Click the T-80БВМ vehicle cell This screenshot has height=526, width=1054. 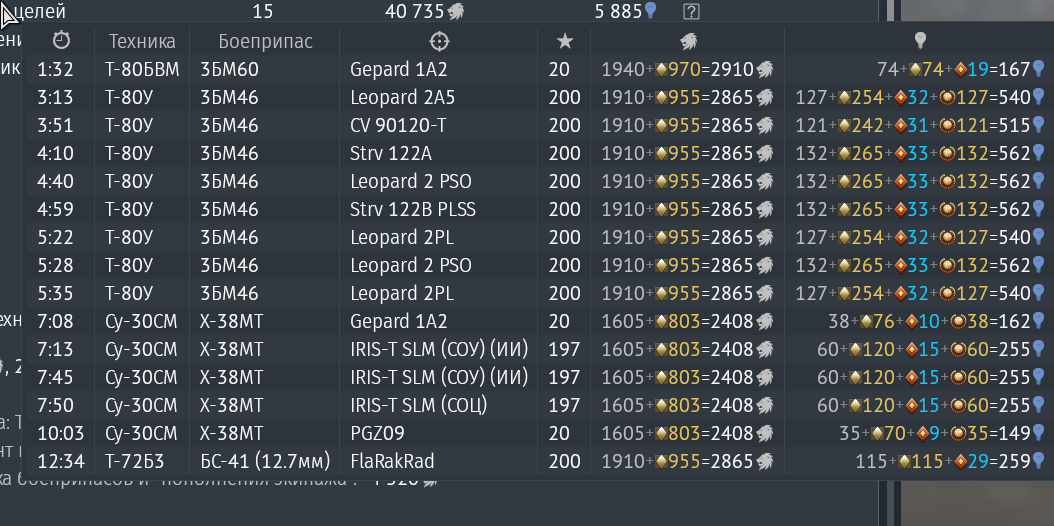tap(142, 69)
